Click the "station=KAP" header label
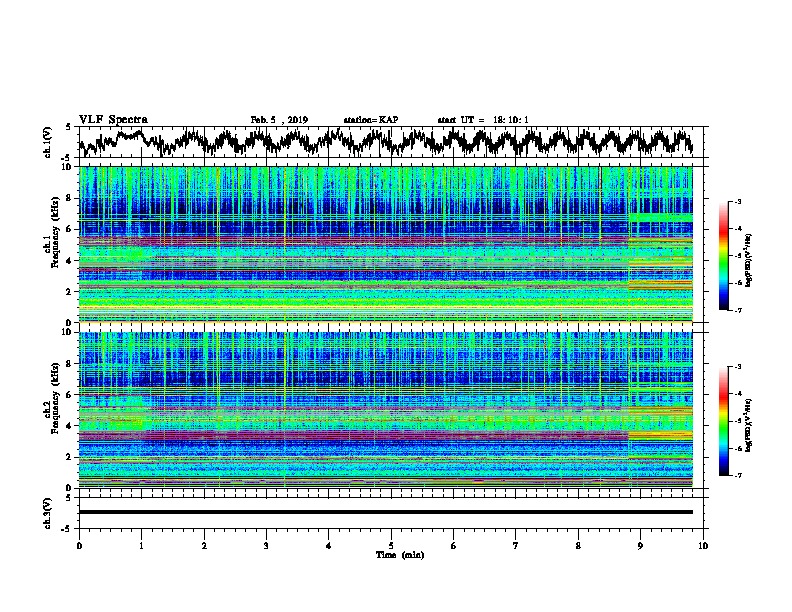This screenshot has width=792, height=612. [x=371, y=120]
